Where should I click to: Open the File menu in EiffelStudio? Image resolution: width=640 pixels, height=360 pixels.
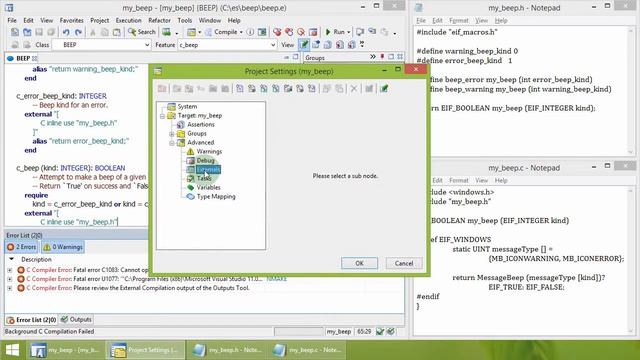point(12,20)
